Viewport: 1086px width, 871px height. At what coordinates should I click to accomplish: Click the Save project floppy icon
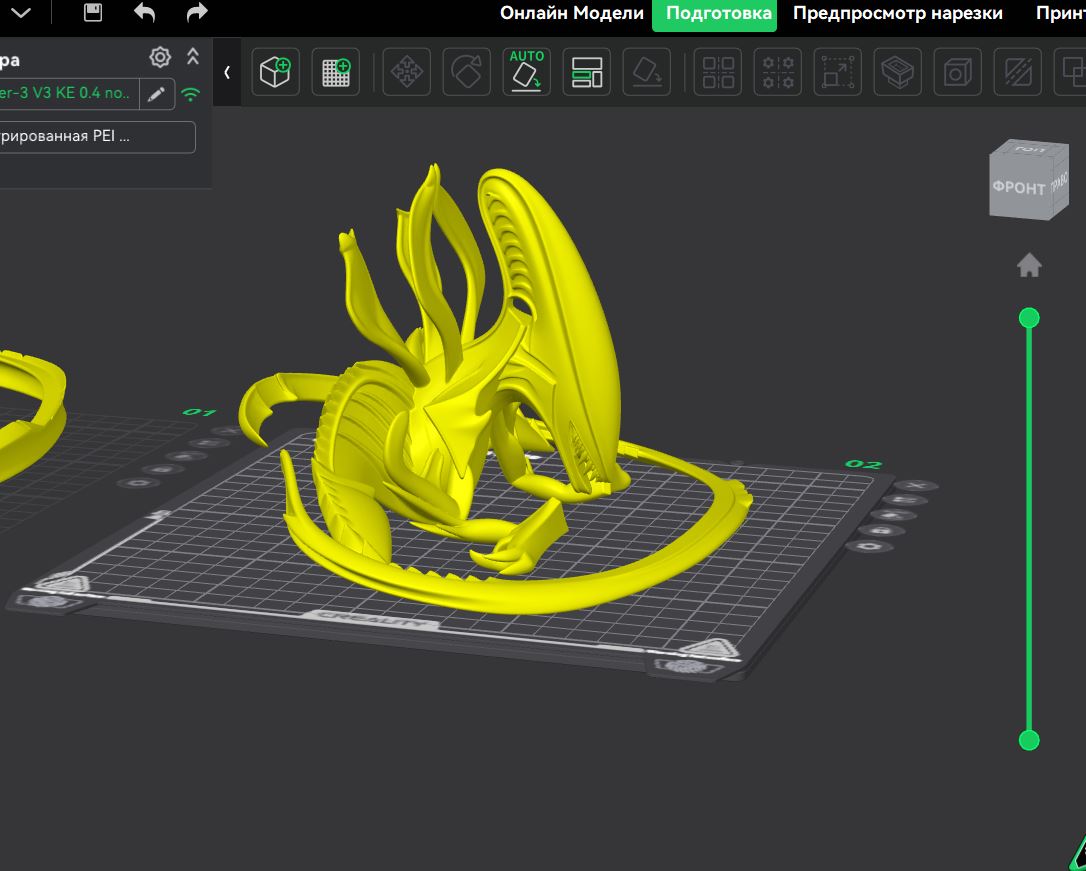tap(93, 12)
